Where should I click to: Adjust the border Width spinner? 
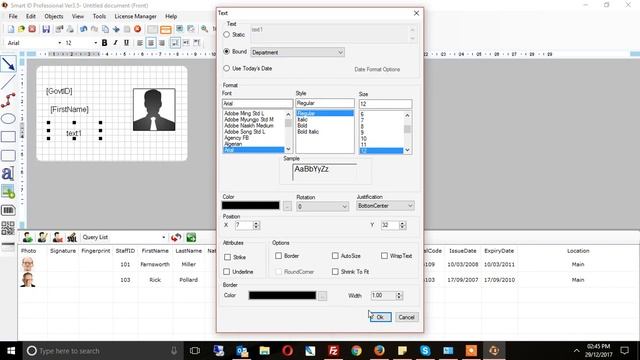399,296
